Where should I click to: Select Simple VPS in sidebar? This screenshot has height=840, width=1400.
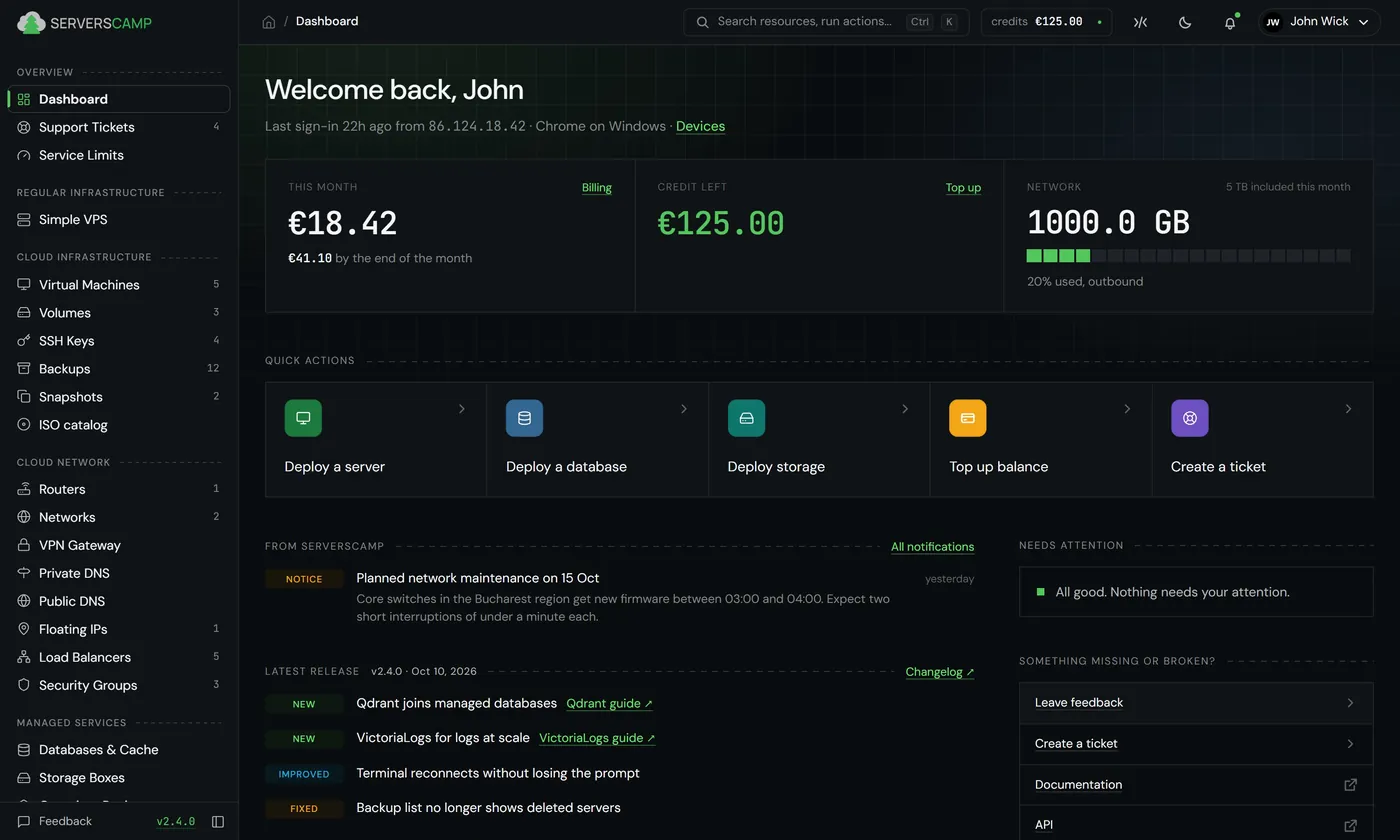119,220
